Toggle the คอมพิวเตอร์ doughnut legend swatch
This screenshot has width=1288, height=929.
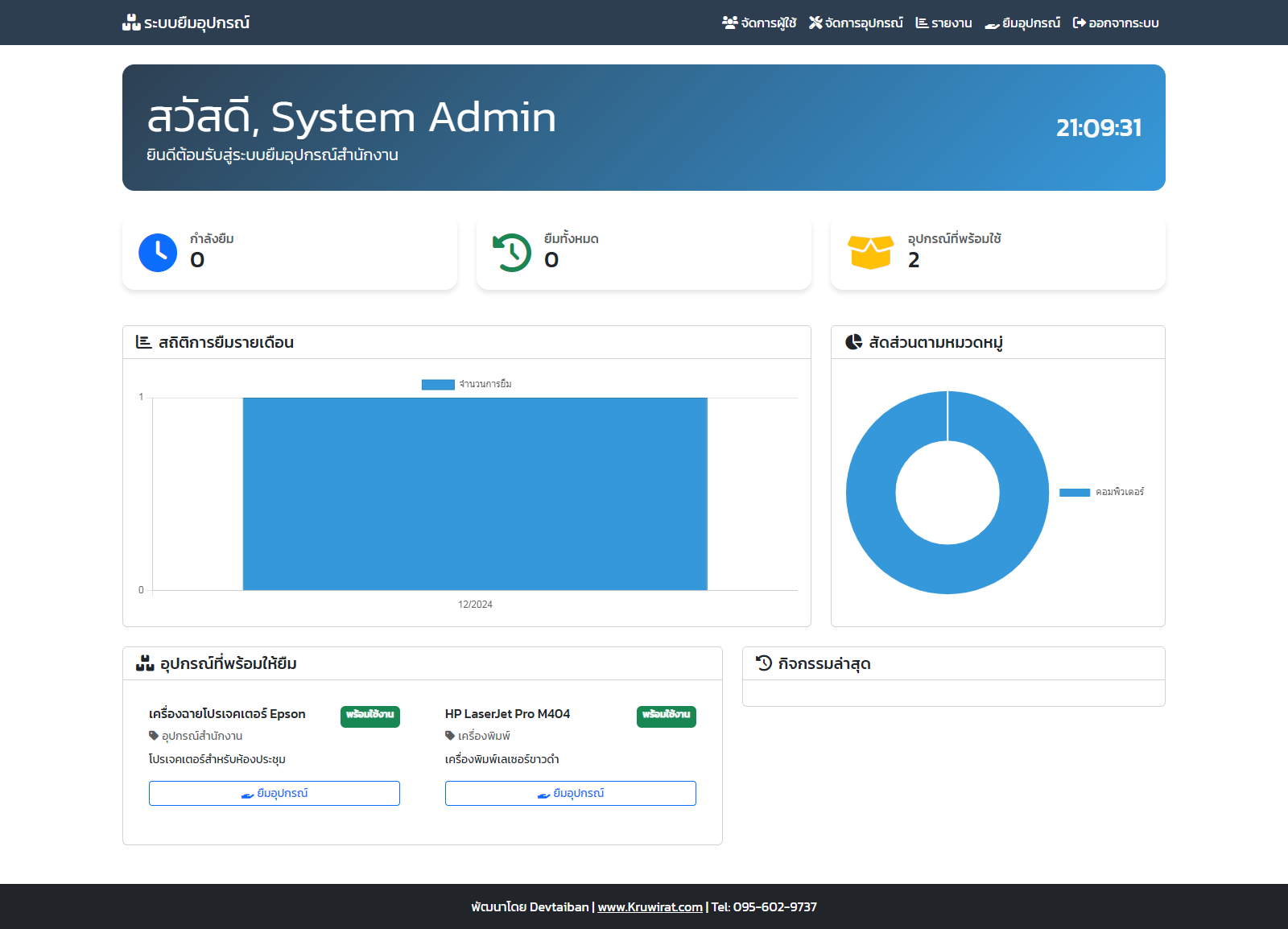click(1074, 492)
